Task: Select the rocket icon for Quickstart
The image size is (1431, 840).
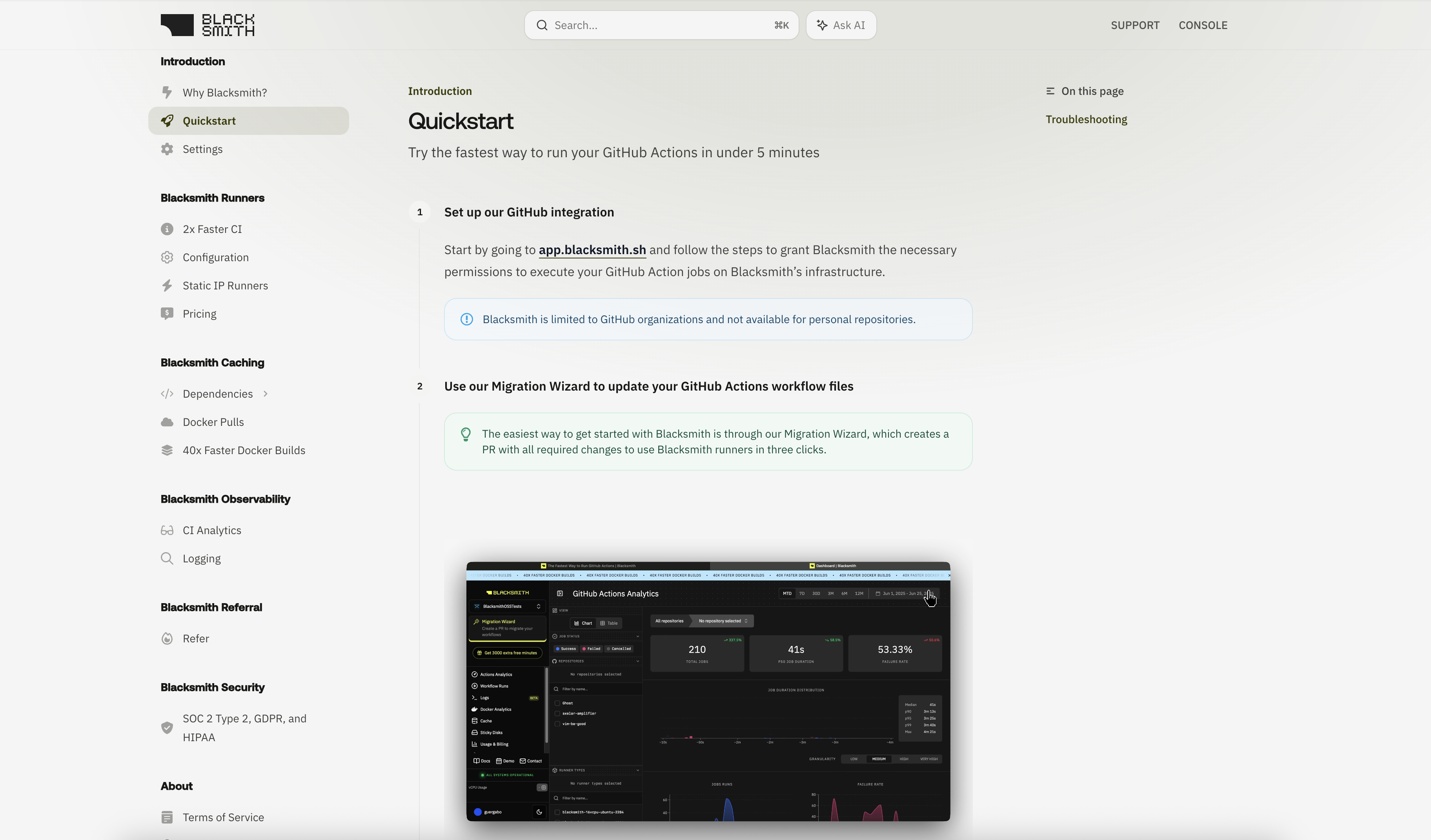Action: [x=167, y=121]
